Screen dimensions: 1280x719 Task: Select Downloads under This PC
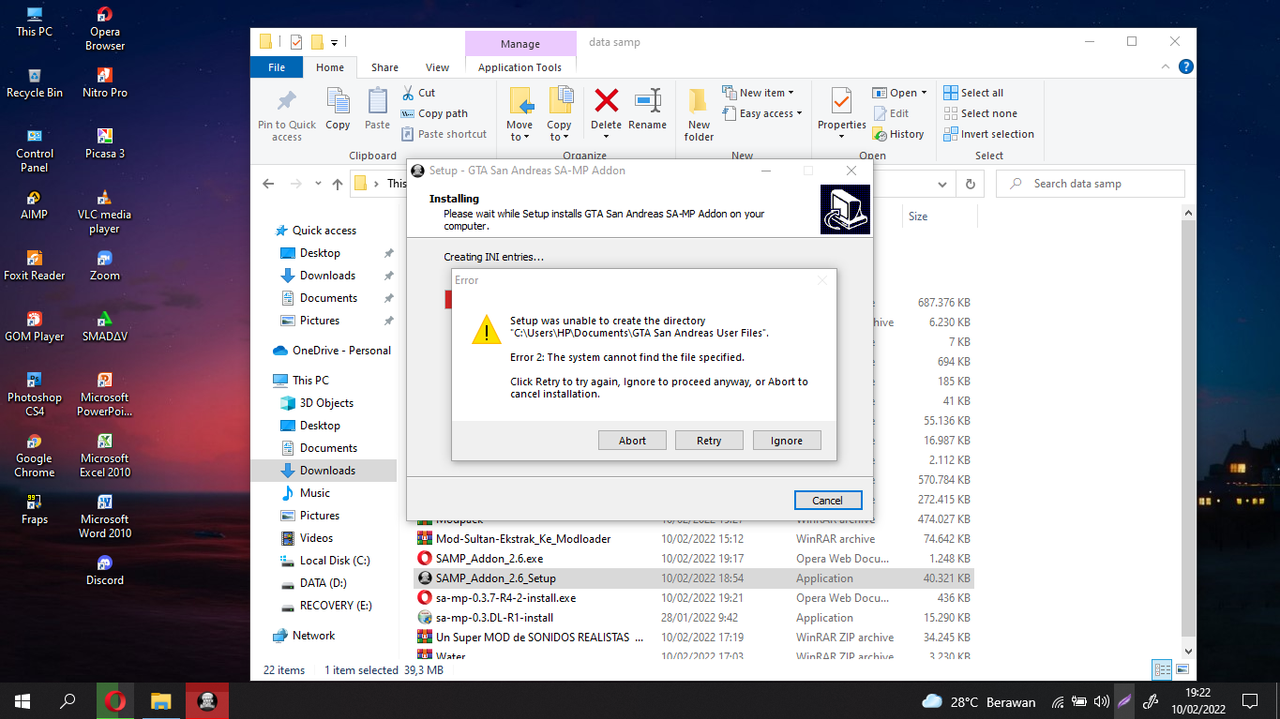[327, 470]
